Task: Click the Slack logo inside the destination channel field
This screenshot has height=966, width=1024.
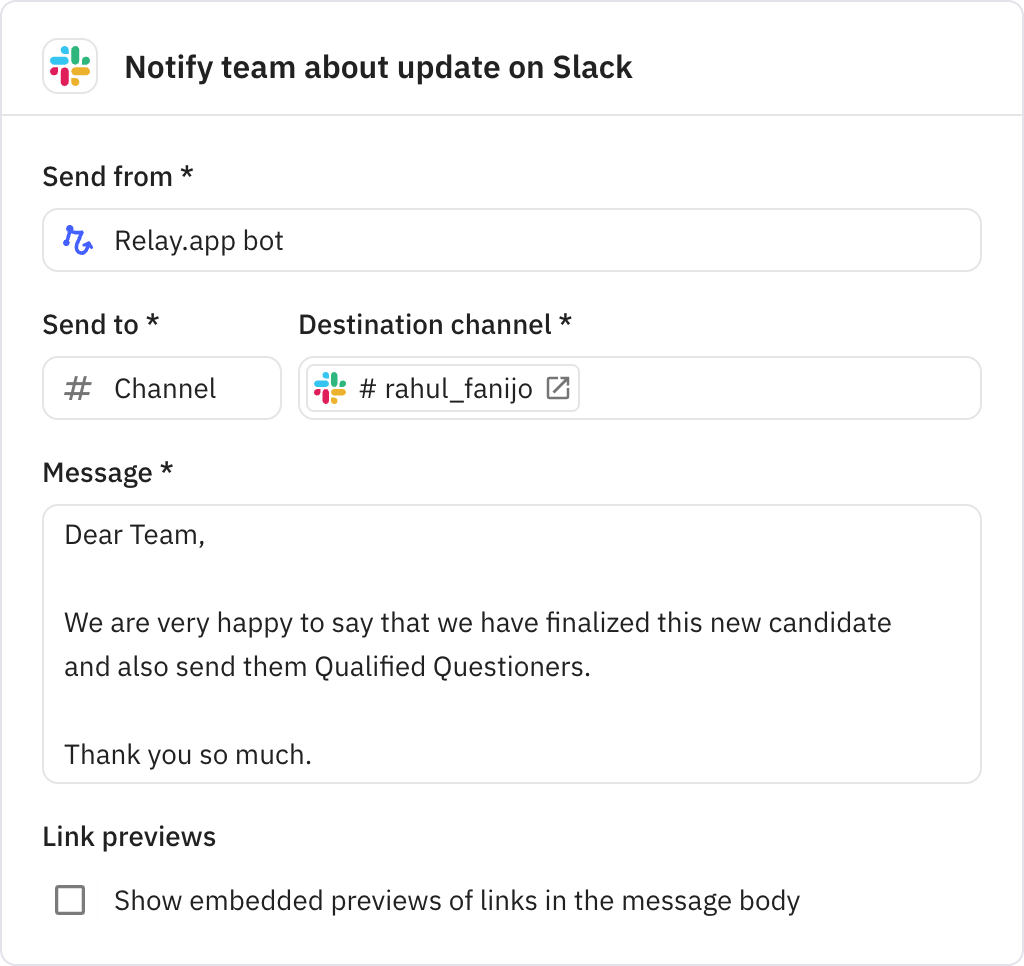Action: pos(330,388)
